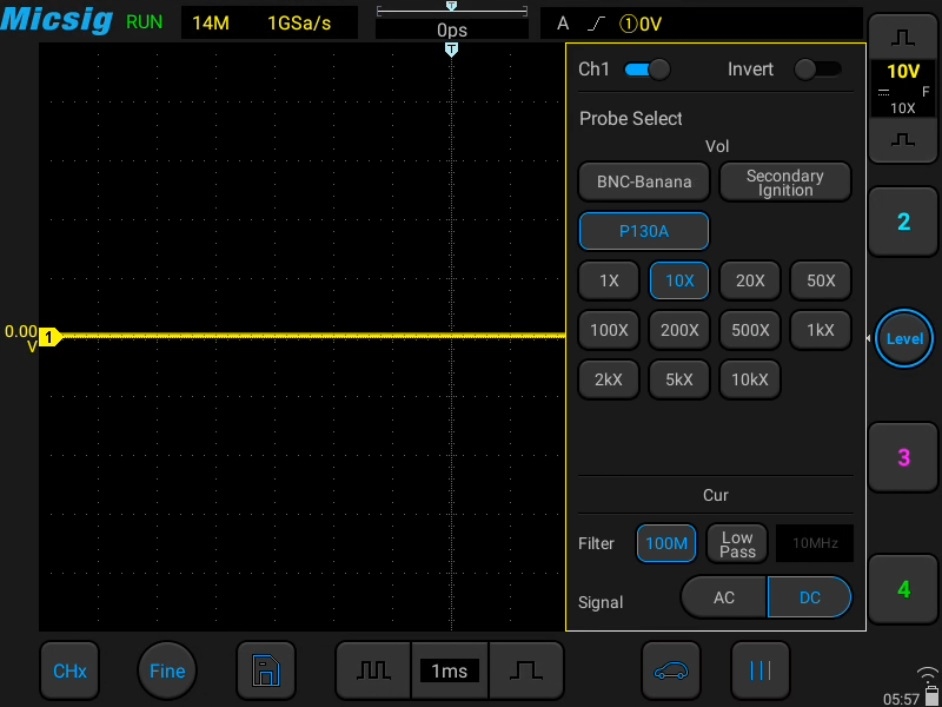The image size is (942, 707).
Task: Select the Secondary Ignition probe
Action: click(785, 182)
